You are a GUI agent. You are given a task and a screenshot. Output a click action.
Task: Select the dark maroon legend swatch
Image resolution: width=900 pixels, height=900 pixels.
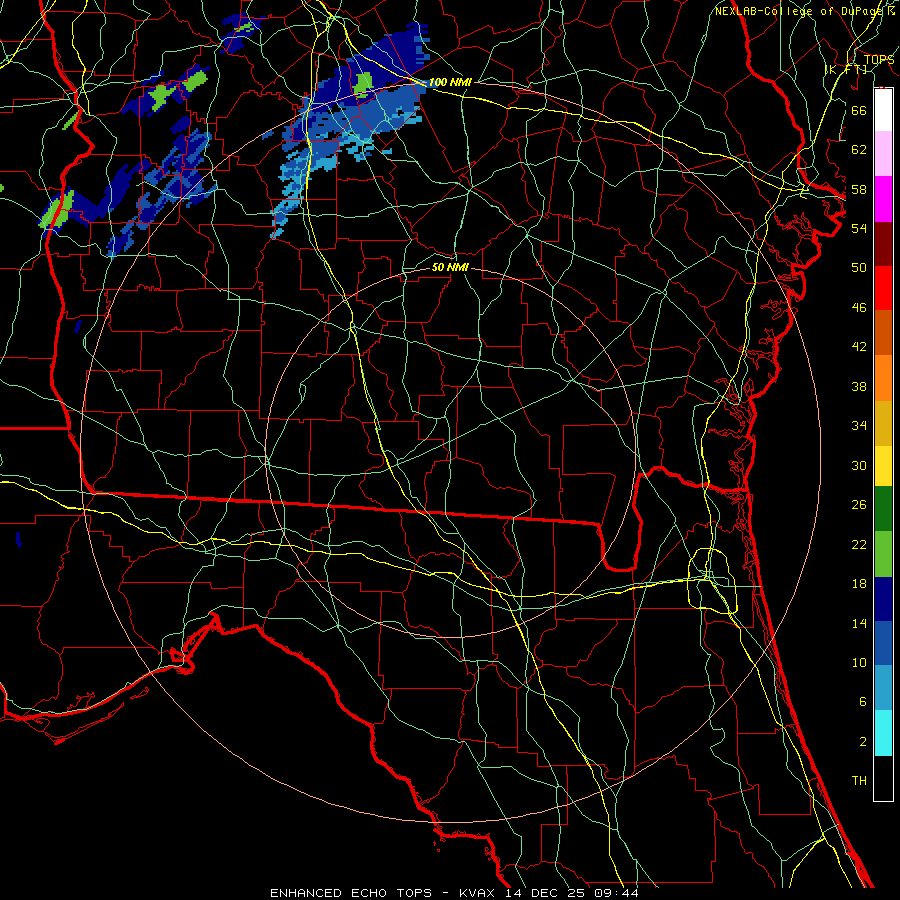pyautogui.click(x=883, y=243)
